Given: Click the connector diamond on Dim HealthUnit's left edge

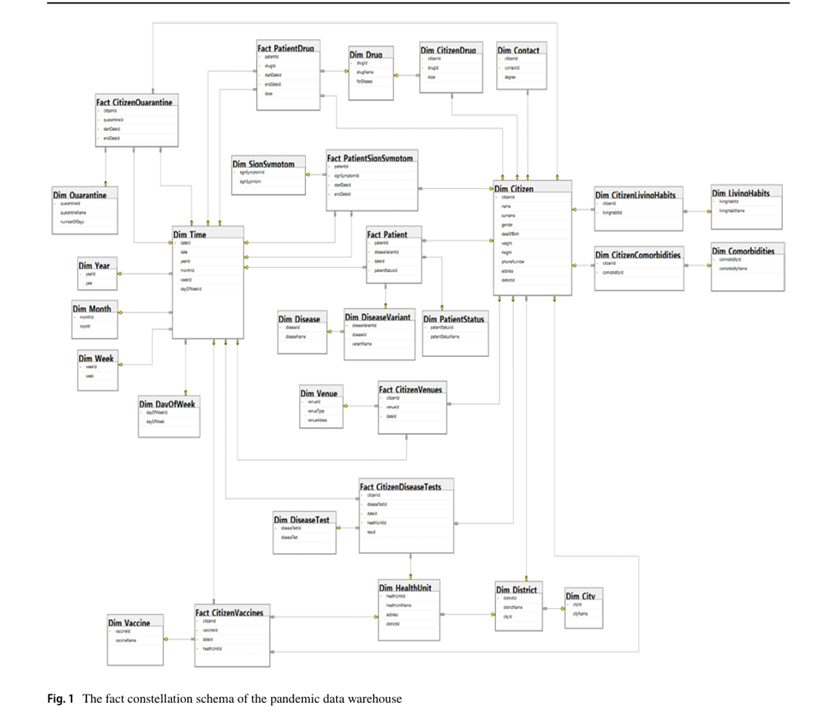Looking at the screenshot, I should point(375,616).
